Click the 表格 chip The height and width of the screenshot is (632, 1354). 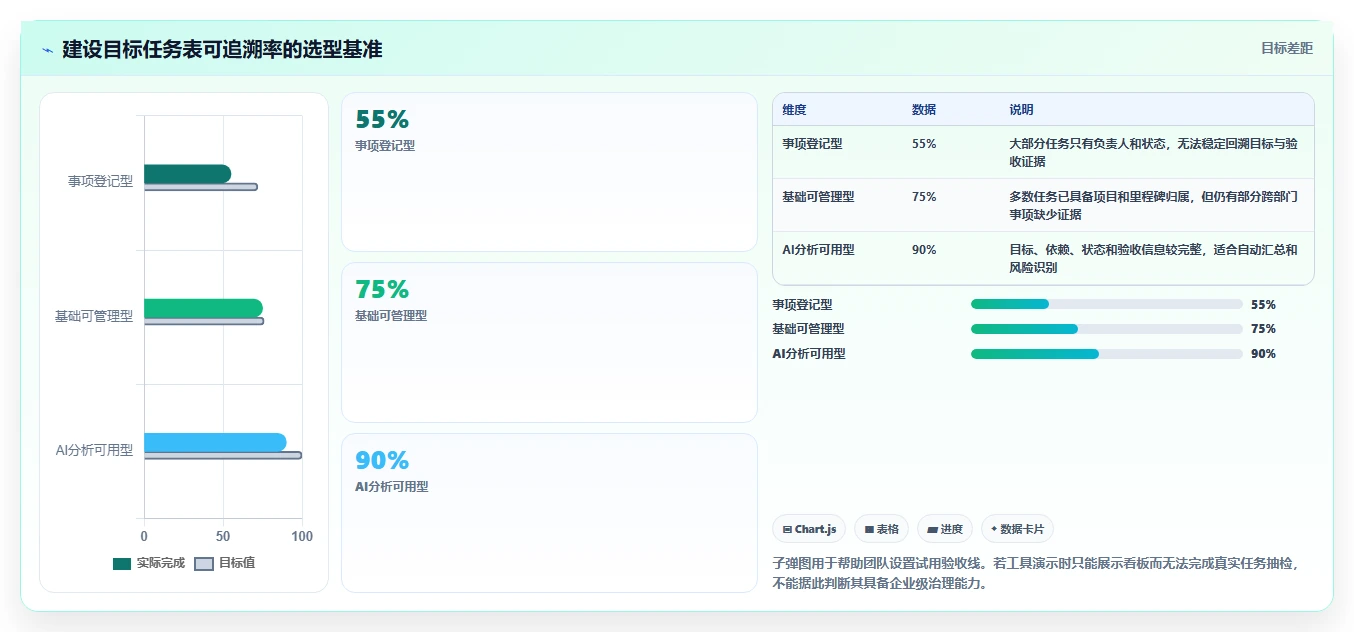pos(882,529)
